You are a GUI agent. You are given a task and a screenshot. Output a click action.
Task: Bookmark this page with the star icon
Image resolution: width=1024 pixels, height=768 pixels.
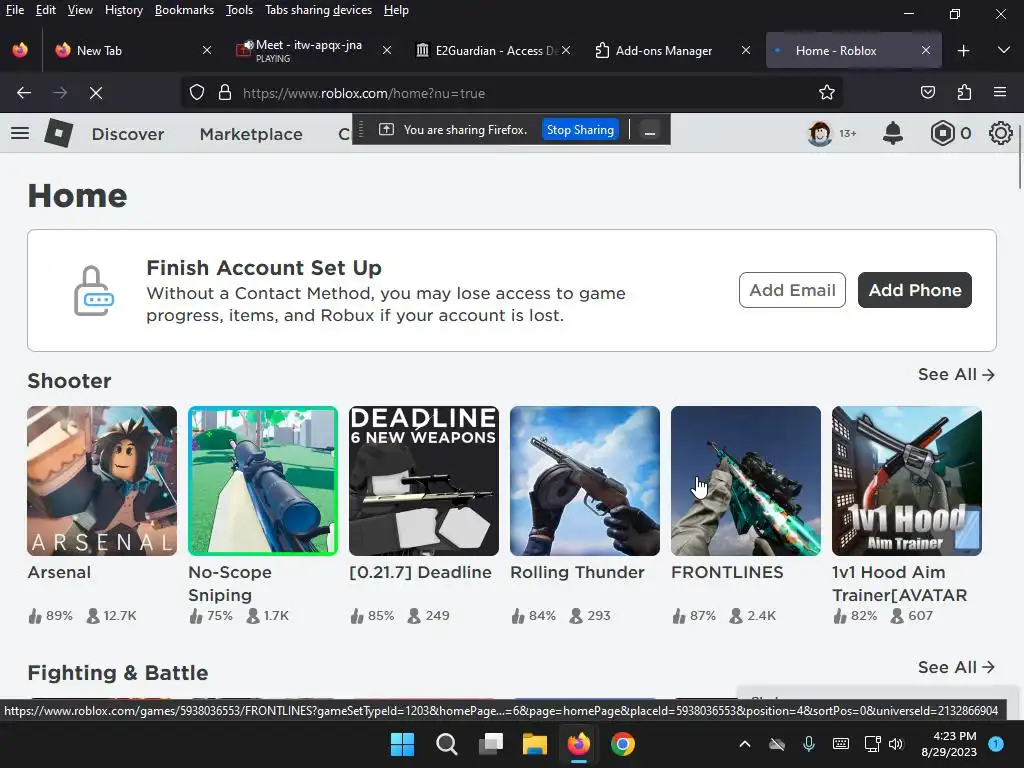[x=827, y=93]
